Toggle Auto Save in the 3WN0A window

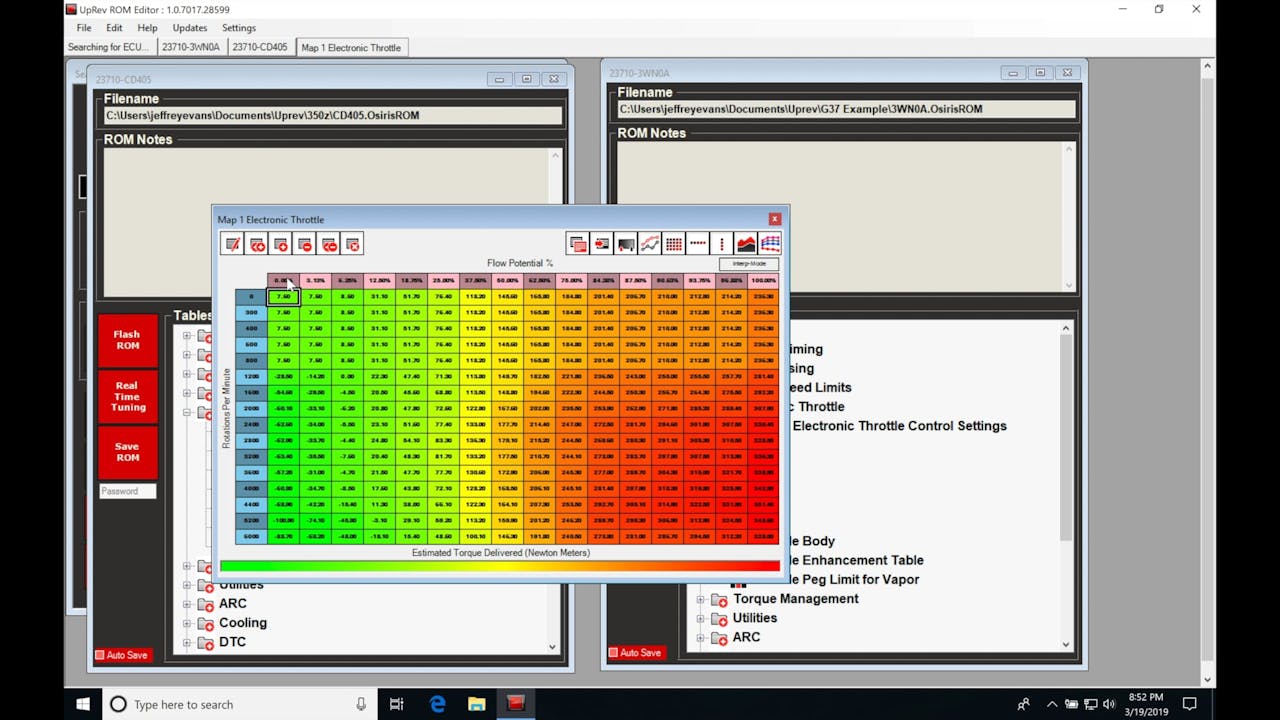point(636,652)
